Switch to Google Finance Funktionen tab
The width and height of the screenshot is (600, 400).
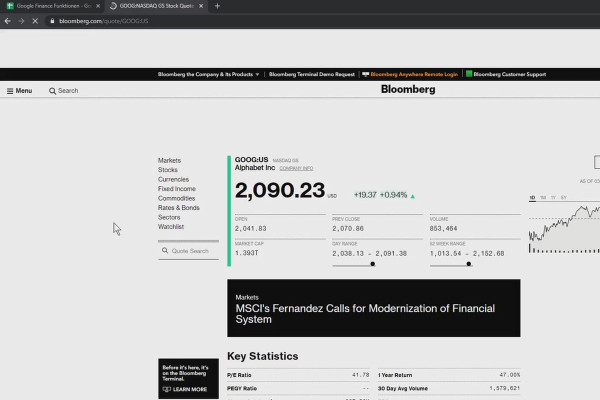pos(53,6)
